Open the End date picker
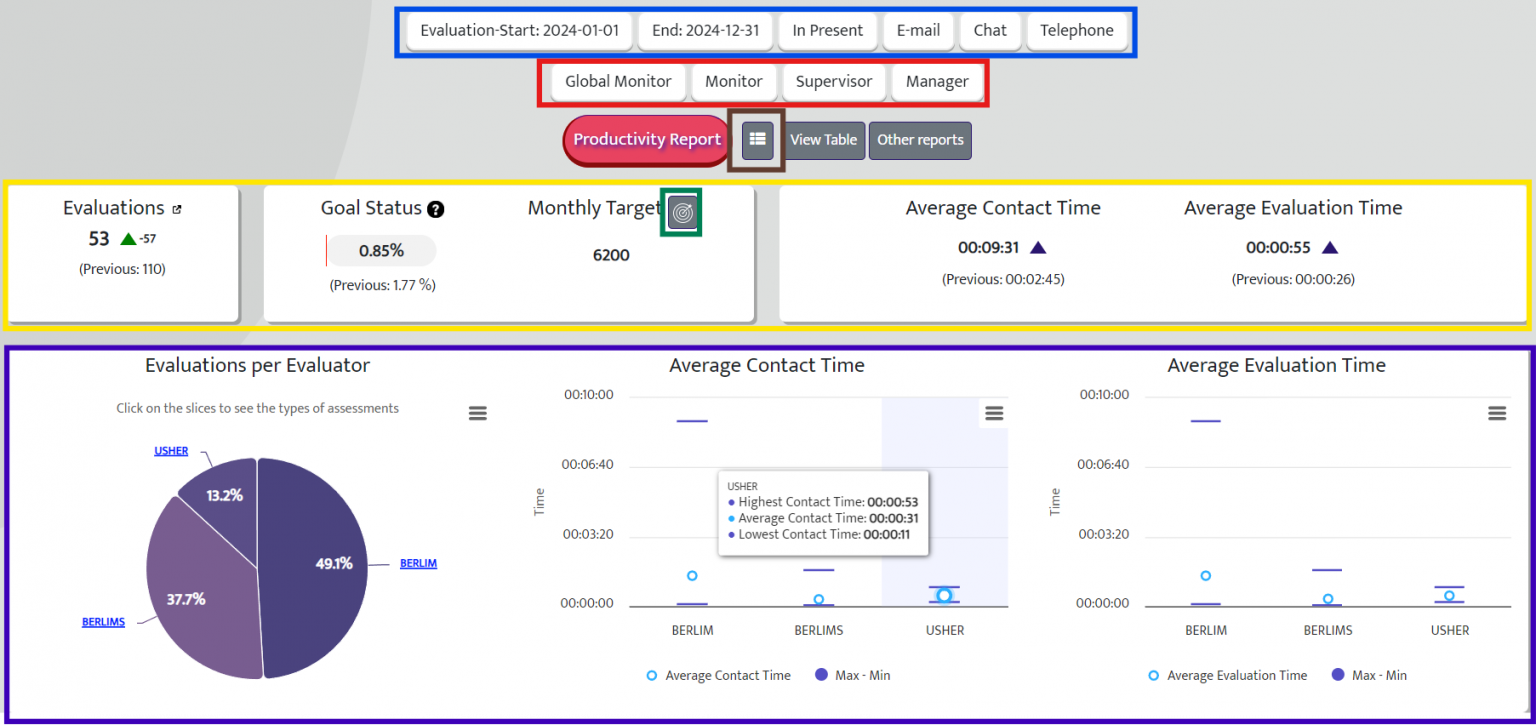Viewport: 1536px width, 725px height. (705, 30)
